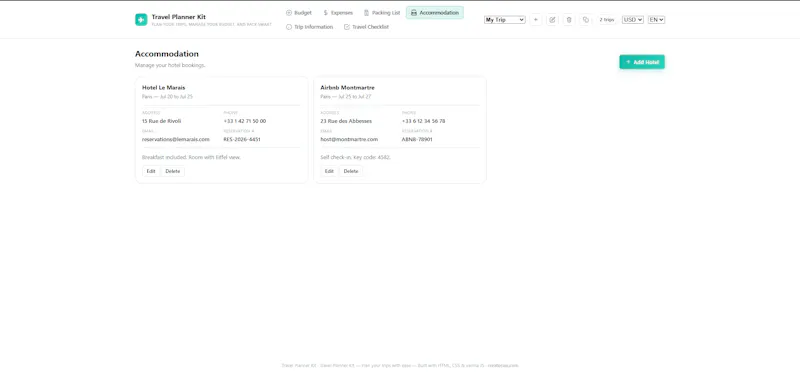Click the Travel Planner Kit app title
Viewport: 800px width, 380px height.
tap(179, 17)
